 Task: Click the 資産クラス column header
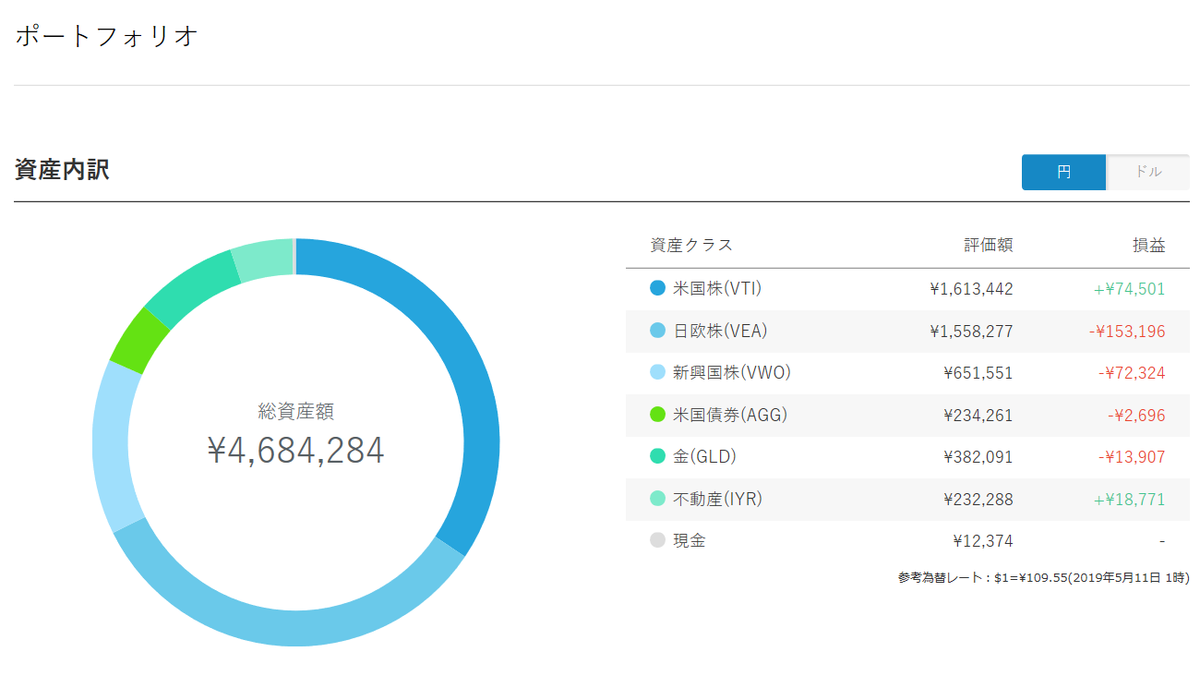pos(691,245)
